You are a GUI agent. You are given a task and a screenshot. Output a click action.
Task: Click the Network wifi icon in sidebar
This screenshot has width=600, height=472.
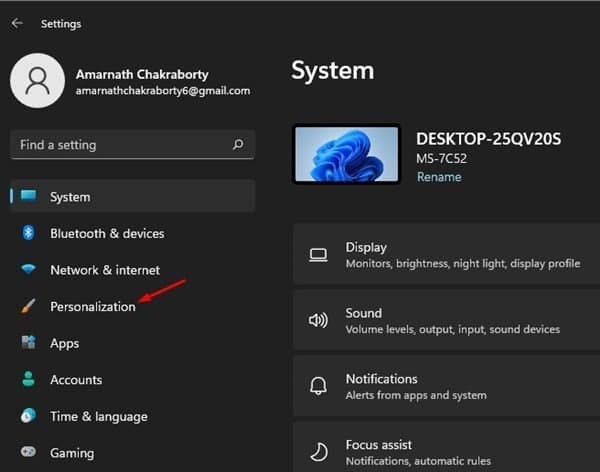[29, 269]
